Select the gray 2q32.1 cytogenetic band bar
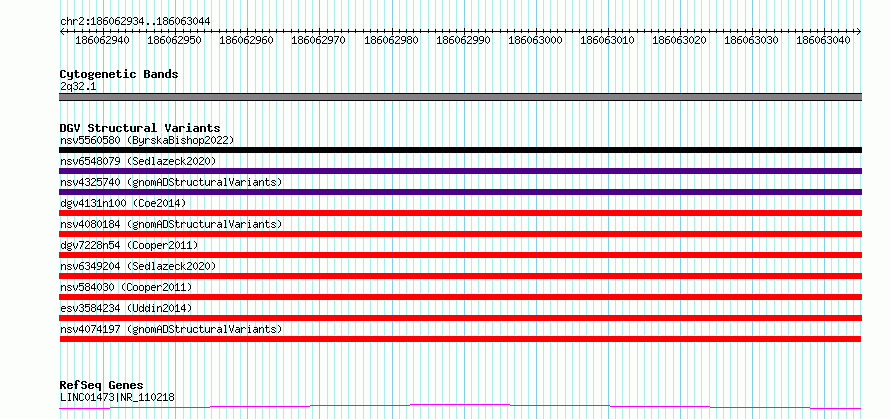This screenshot has width=890, height=419. click(460, 97)
